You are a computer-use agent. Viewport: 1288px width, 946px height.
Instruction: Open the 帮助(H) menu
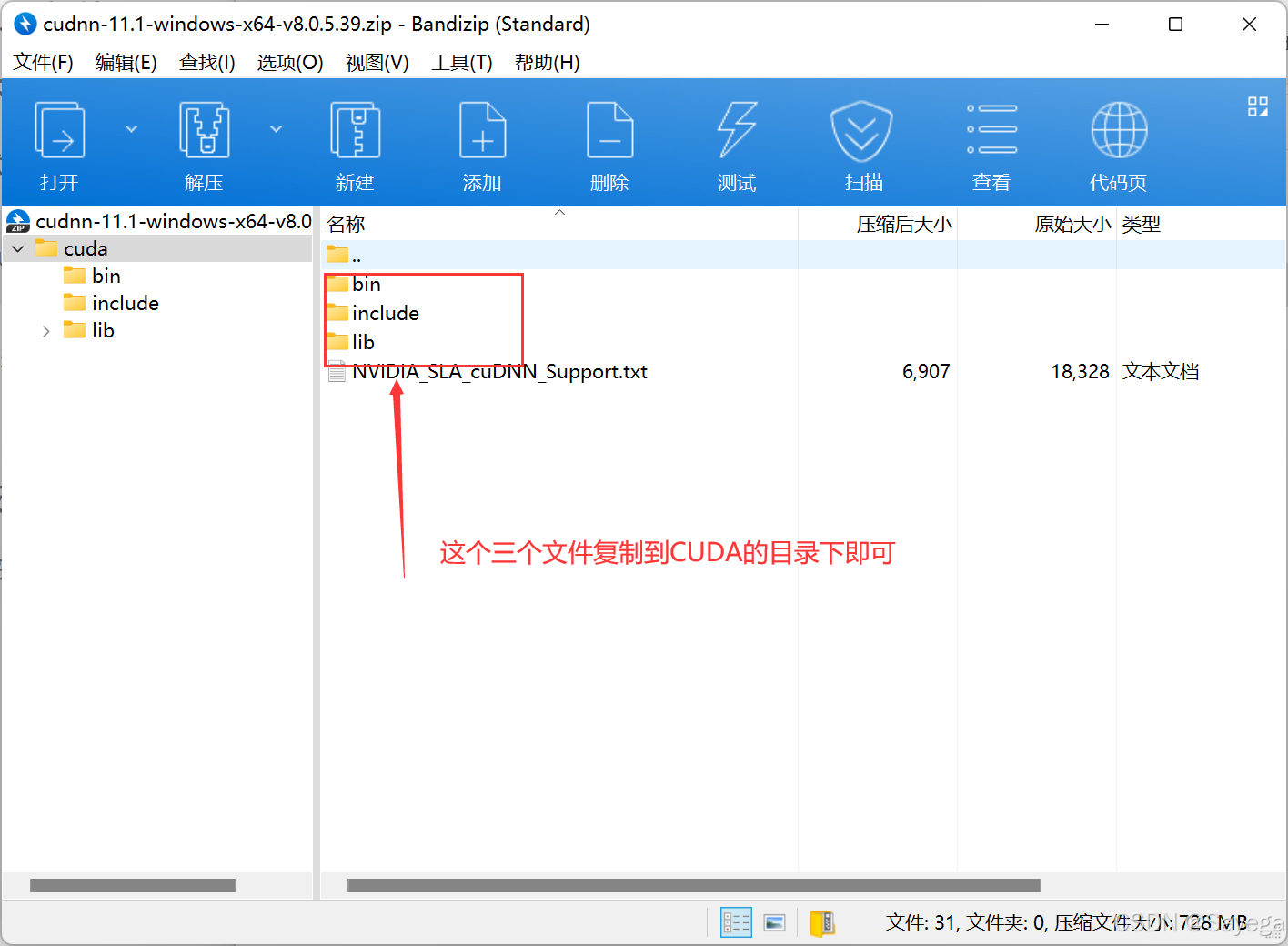pyautogui.click(x=548, y=62)
